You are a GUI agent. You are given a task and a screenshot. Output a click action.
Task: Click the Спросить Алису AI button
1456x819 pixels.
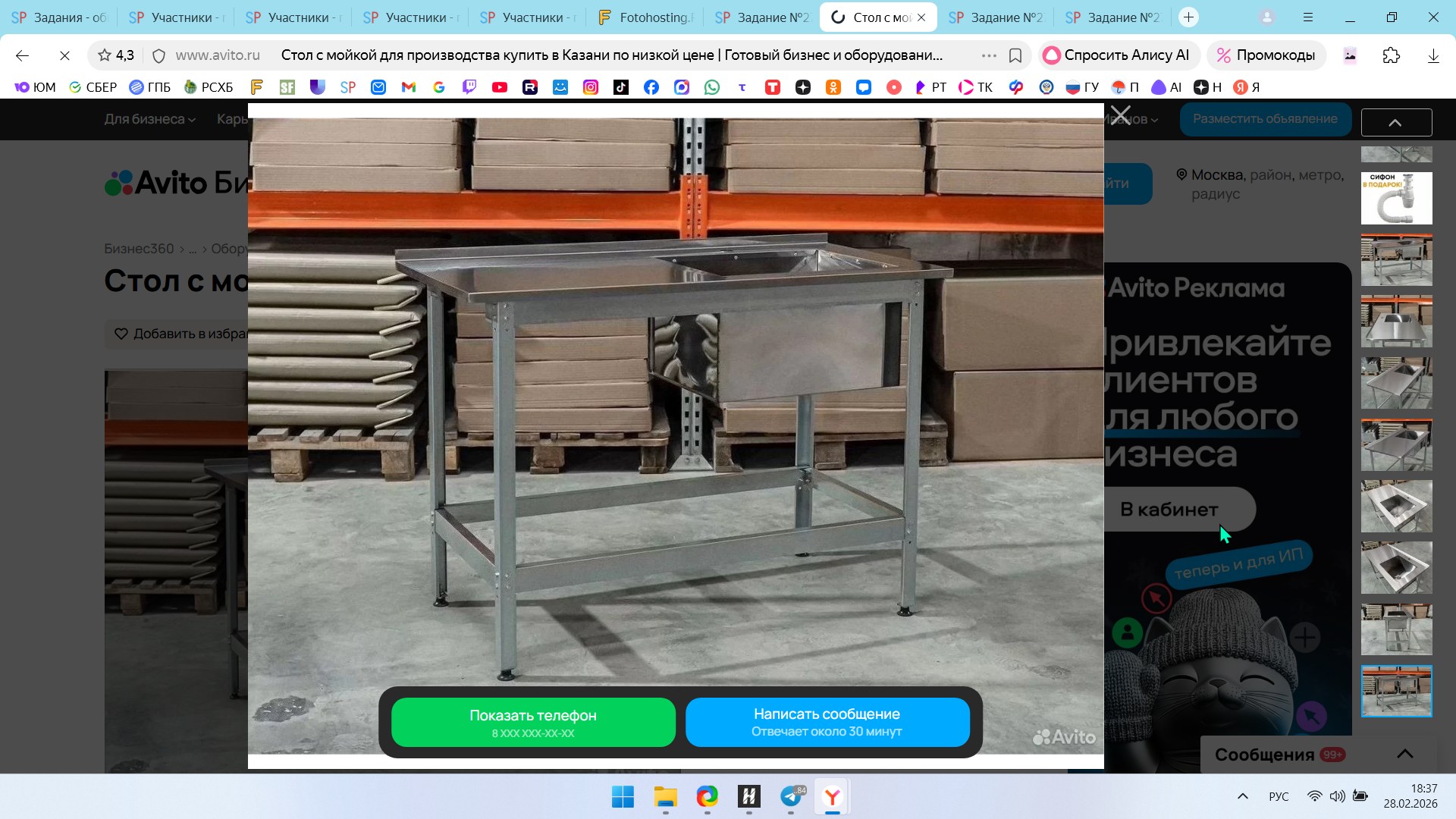pos(1117,55)
